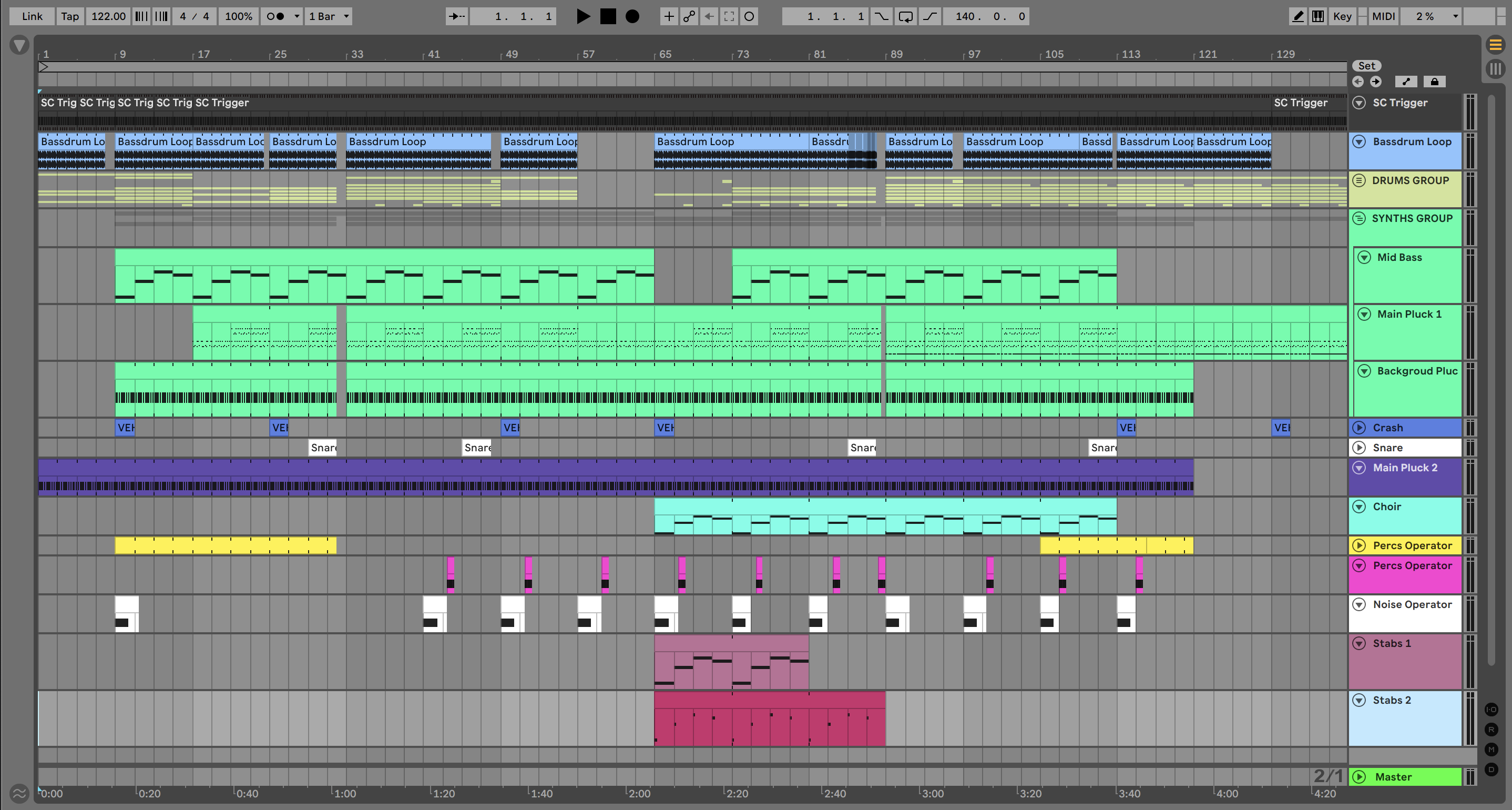Image resolution: width=1512 pixels, height=810 pixels.
Task: Toggle automation mode with the wave icon
Action: (19, 794)
